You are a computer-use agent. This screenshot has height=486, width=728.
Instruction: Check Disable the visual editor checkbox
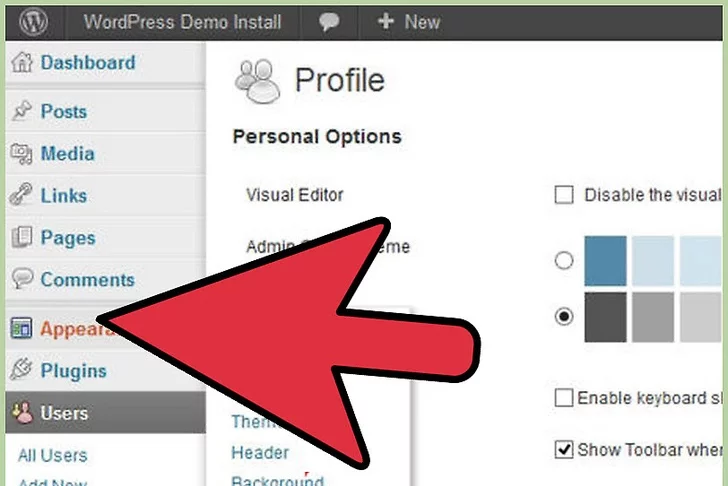coord(564,195)
